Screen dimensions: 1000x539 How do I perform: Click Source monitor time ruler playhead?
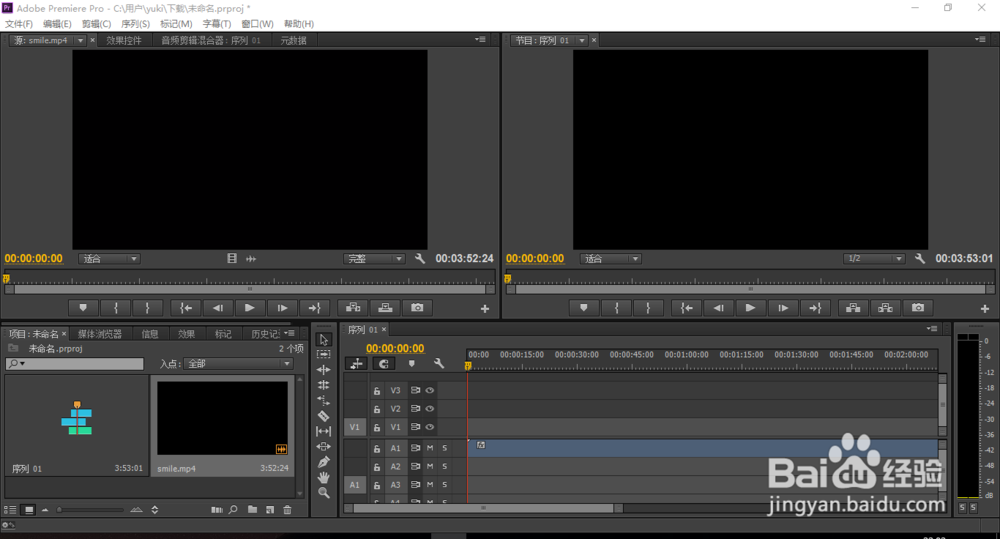tap(6, 279)
